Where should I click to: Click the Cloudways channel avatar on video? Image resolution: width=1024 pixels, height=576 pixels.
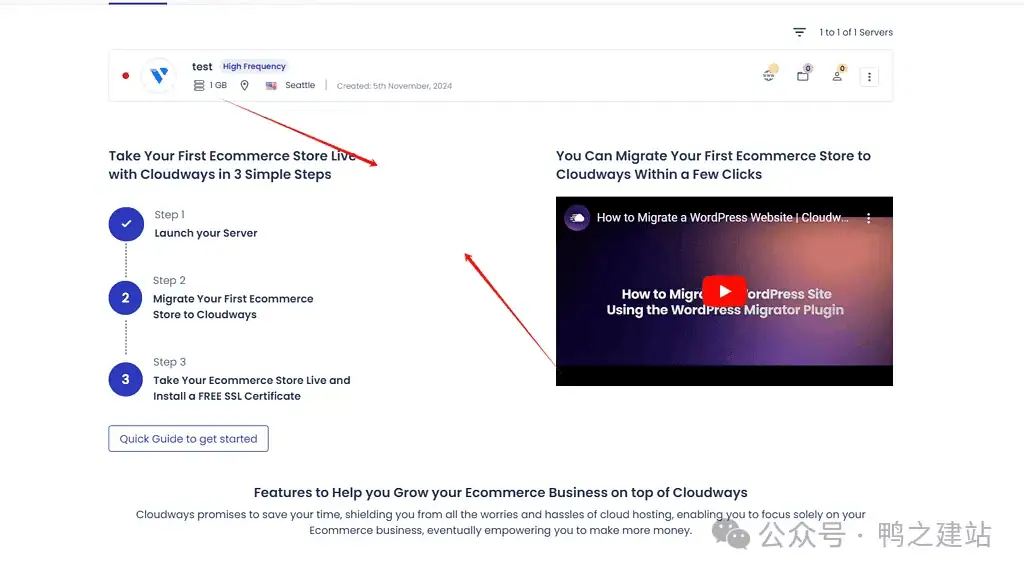577,218
